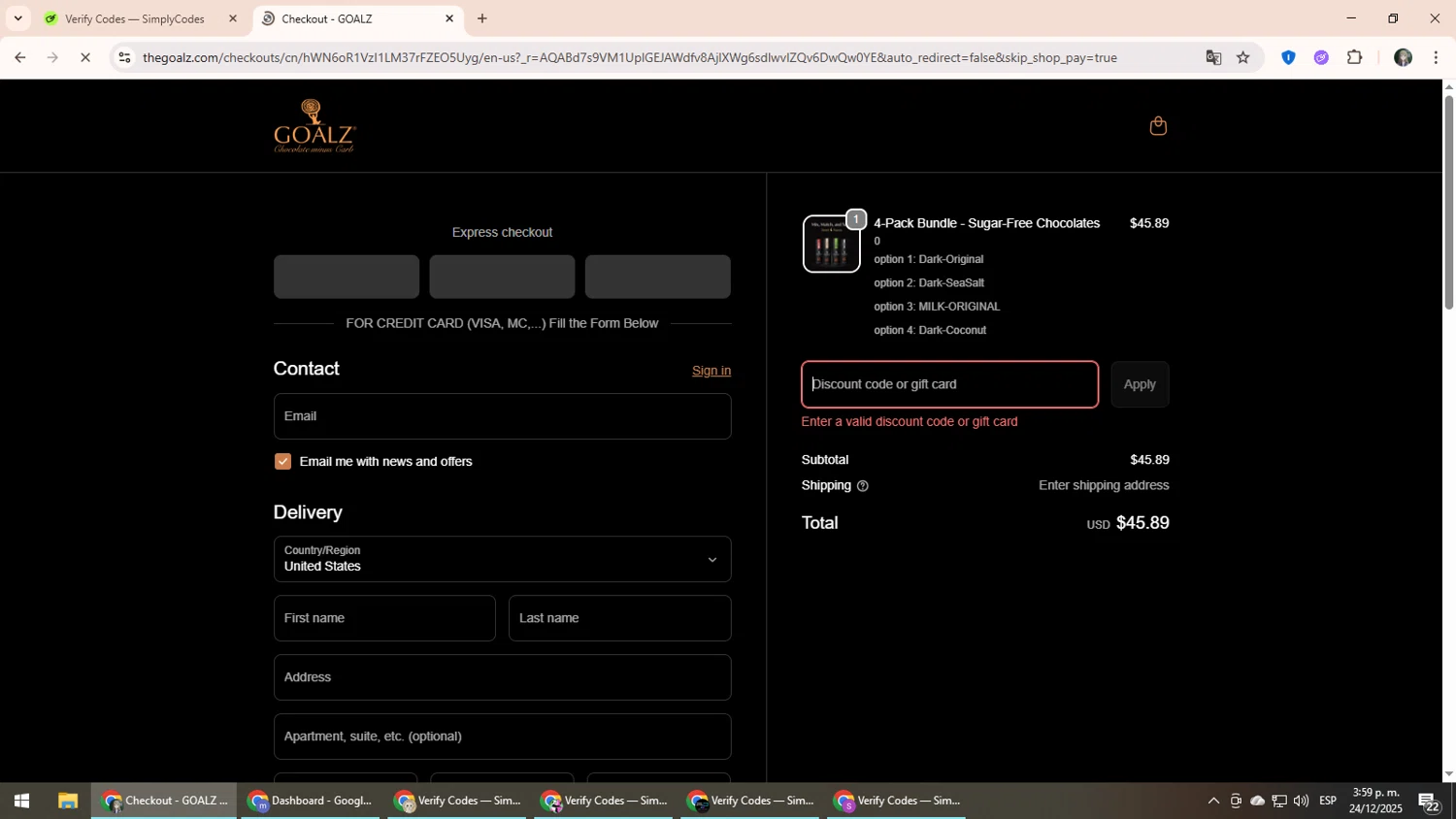Image resolution: width=1456 pixels, height=819 pixels.
Task: Click the address bar URL
Action: pos(629,58)
